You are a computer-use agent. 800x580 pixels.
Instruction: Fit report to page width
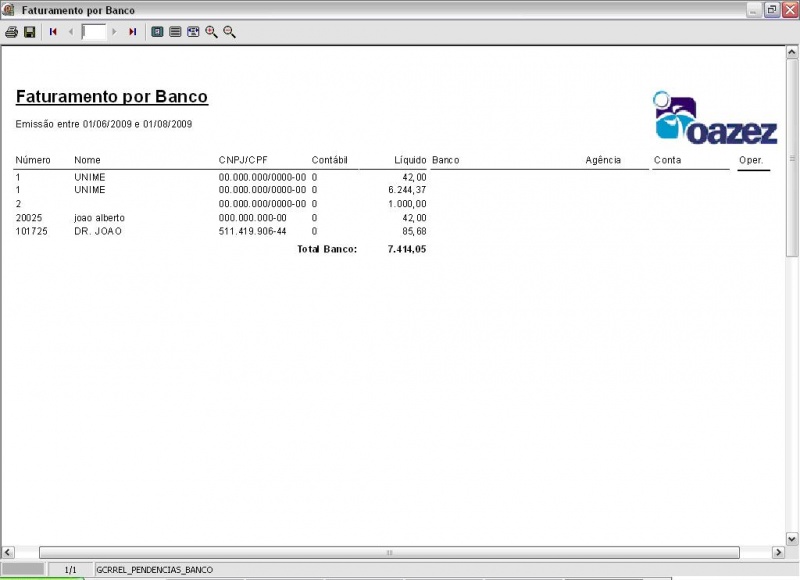193,32
